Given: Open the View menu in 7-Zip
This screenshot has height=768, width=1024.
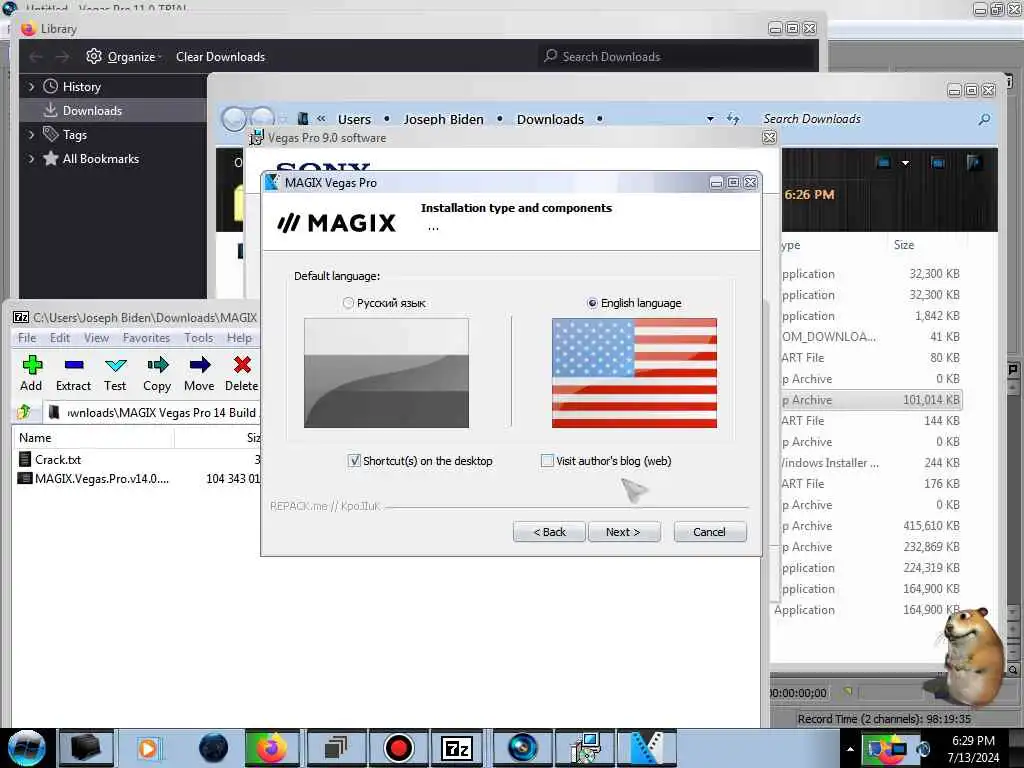Looking at the screenshot, I should [x=96, y=338].
